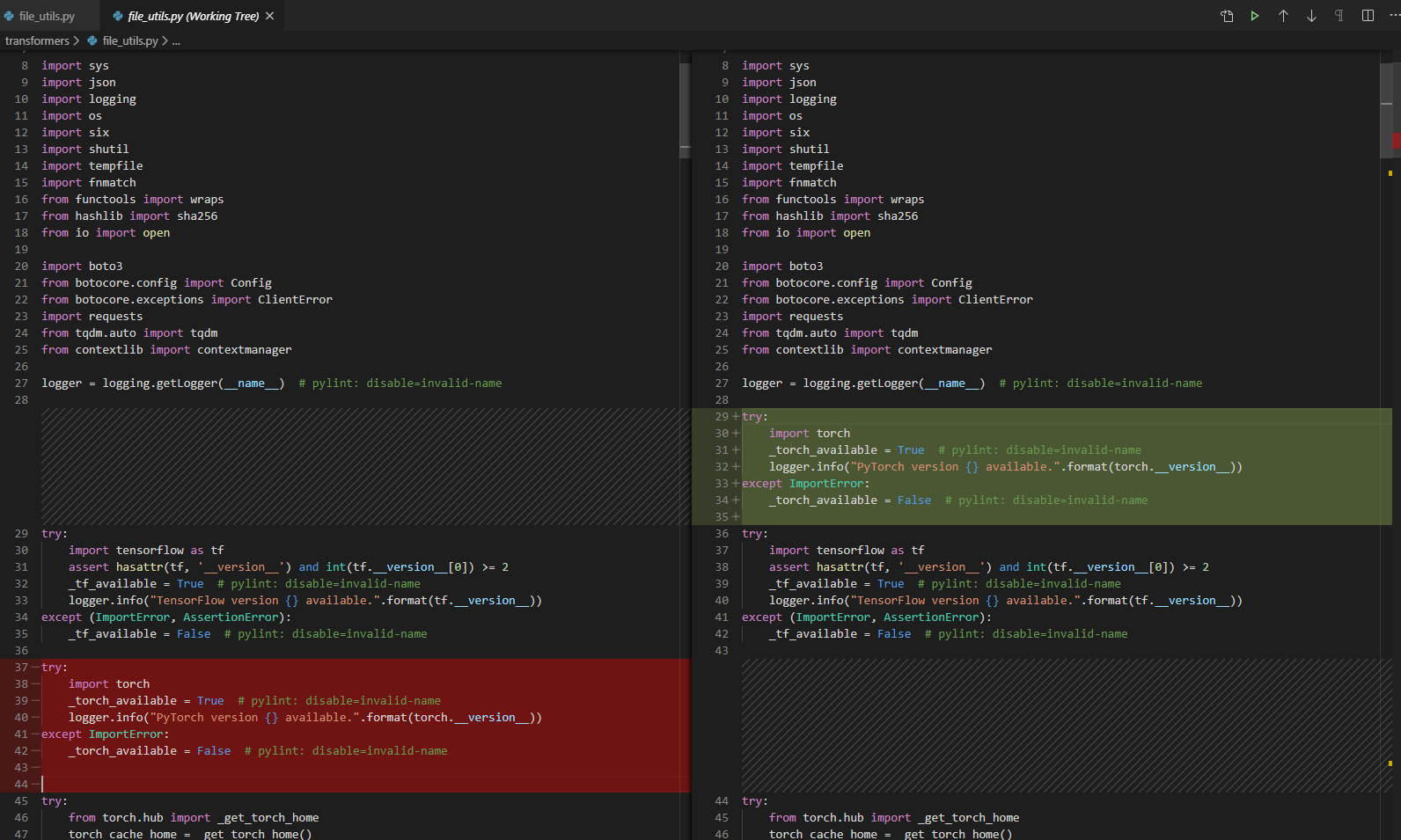This screenshot has width=1401, height=840.
Task: Jump to next change with down arrow
Action: [x=1311, y=16]
